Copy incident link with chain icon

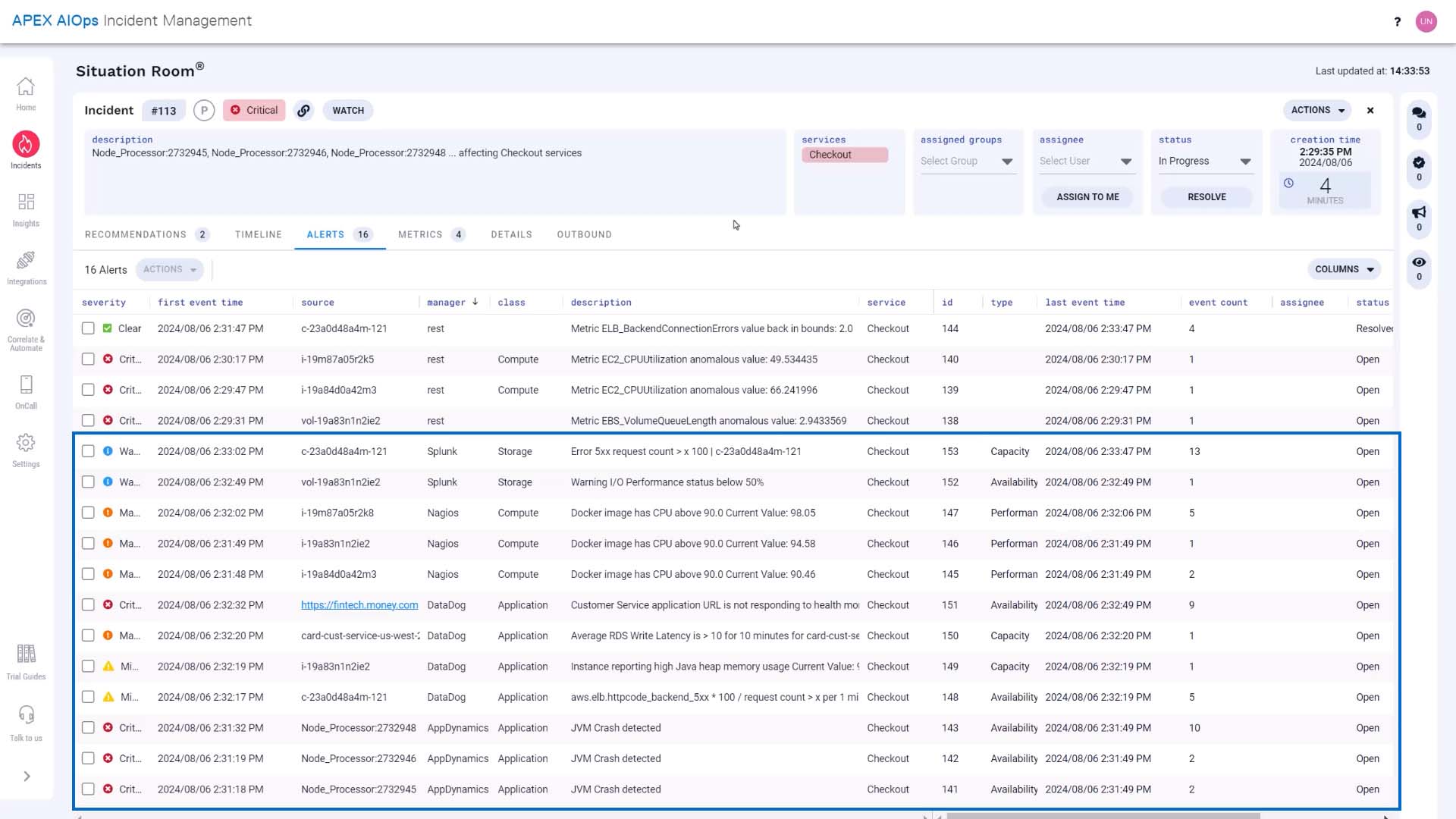coord(303,111)
